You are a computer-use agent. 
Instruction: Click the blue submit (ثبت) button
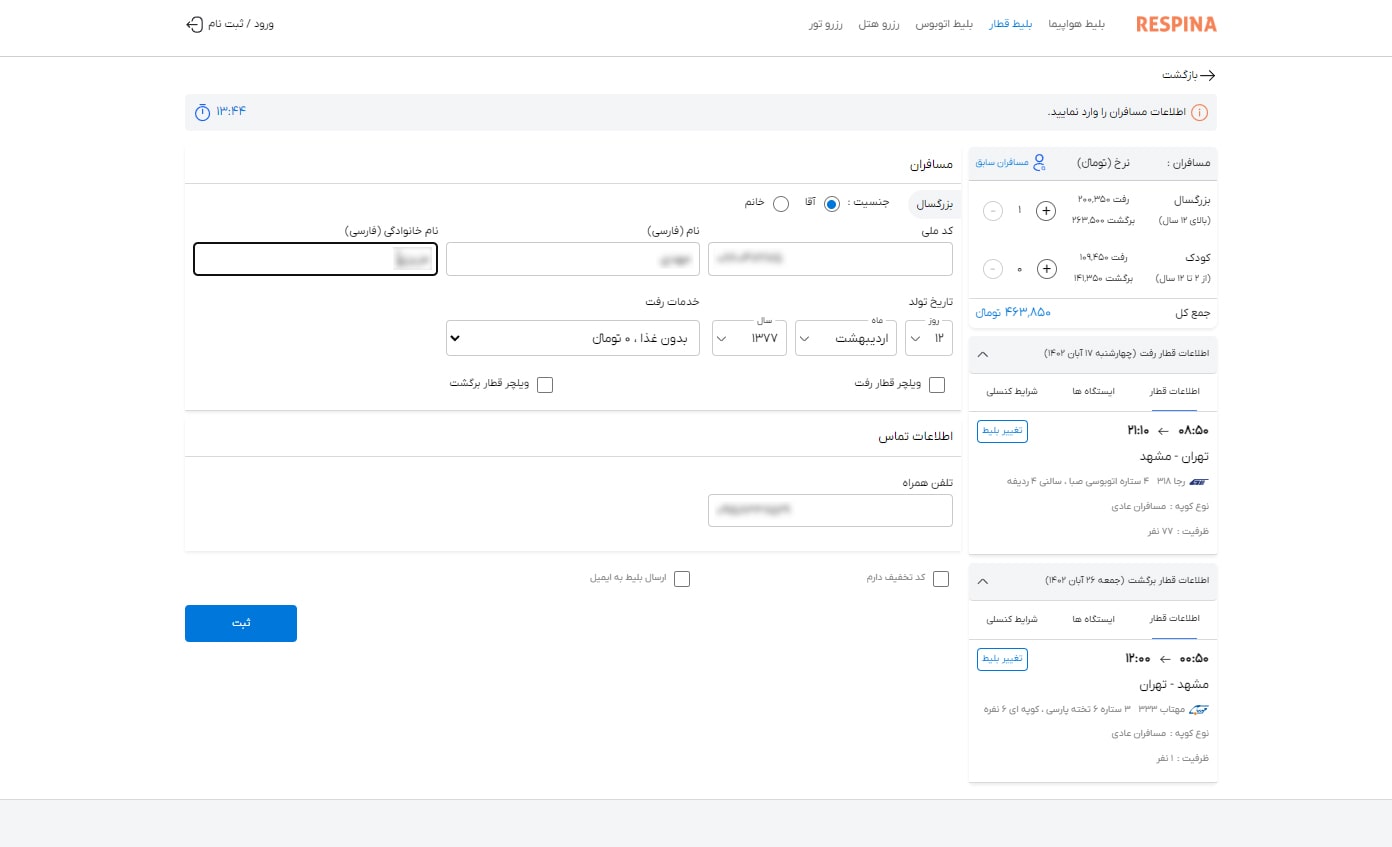241,623
